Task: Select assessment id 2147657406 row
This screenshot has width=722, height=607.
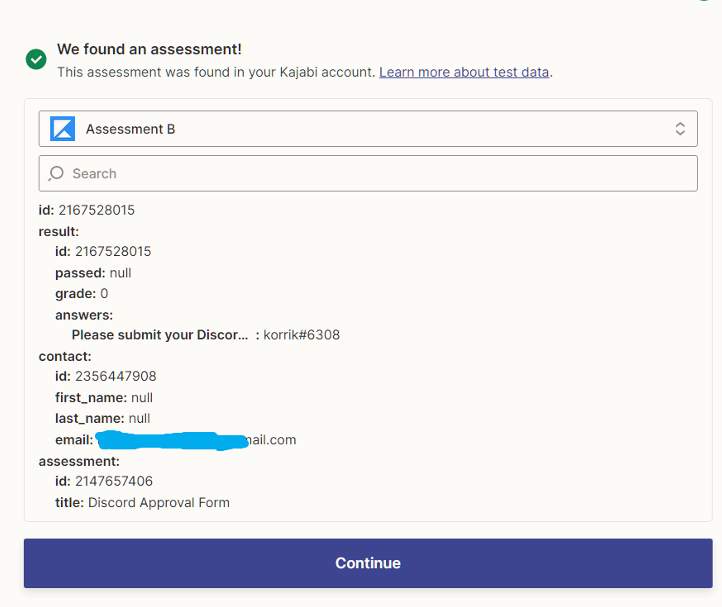Action: pos(104,481)
